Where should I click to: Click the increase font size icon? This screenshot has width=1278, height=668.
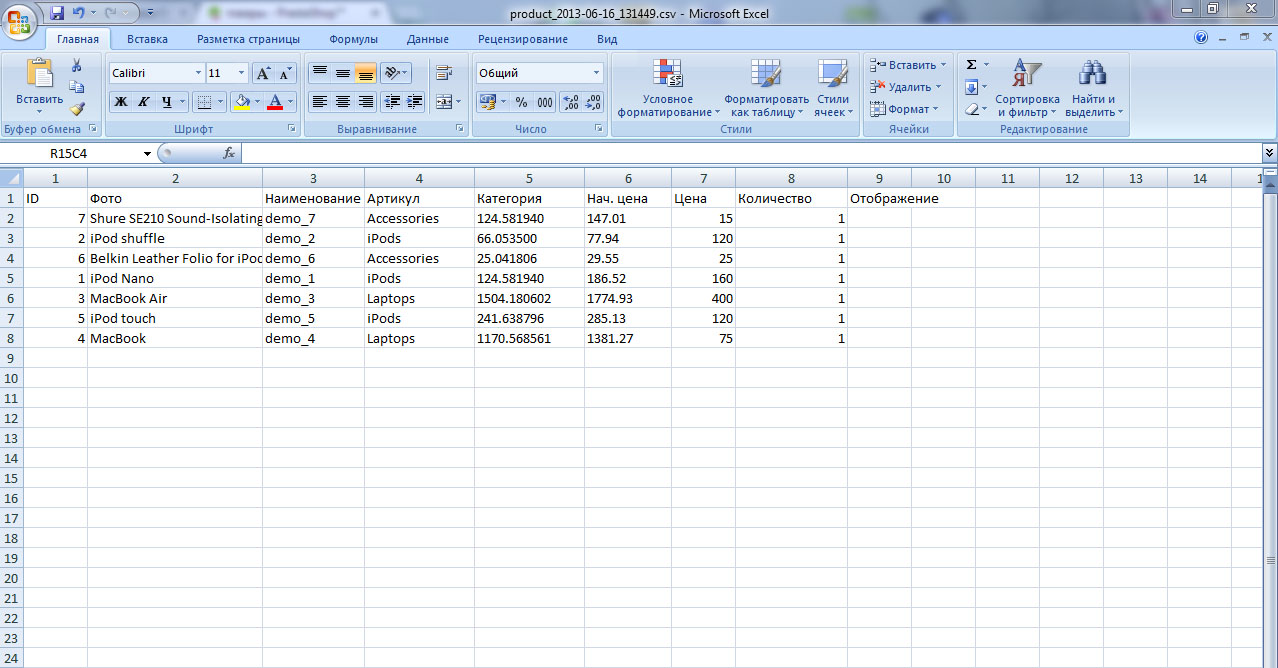(x=263, y=73)
